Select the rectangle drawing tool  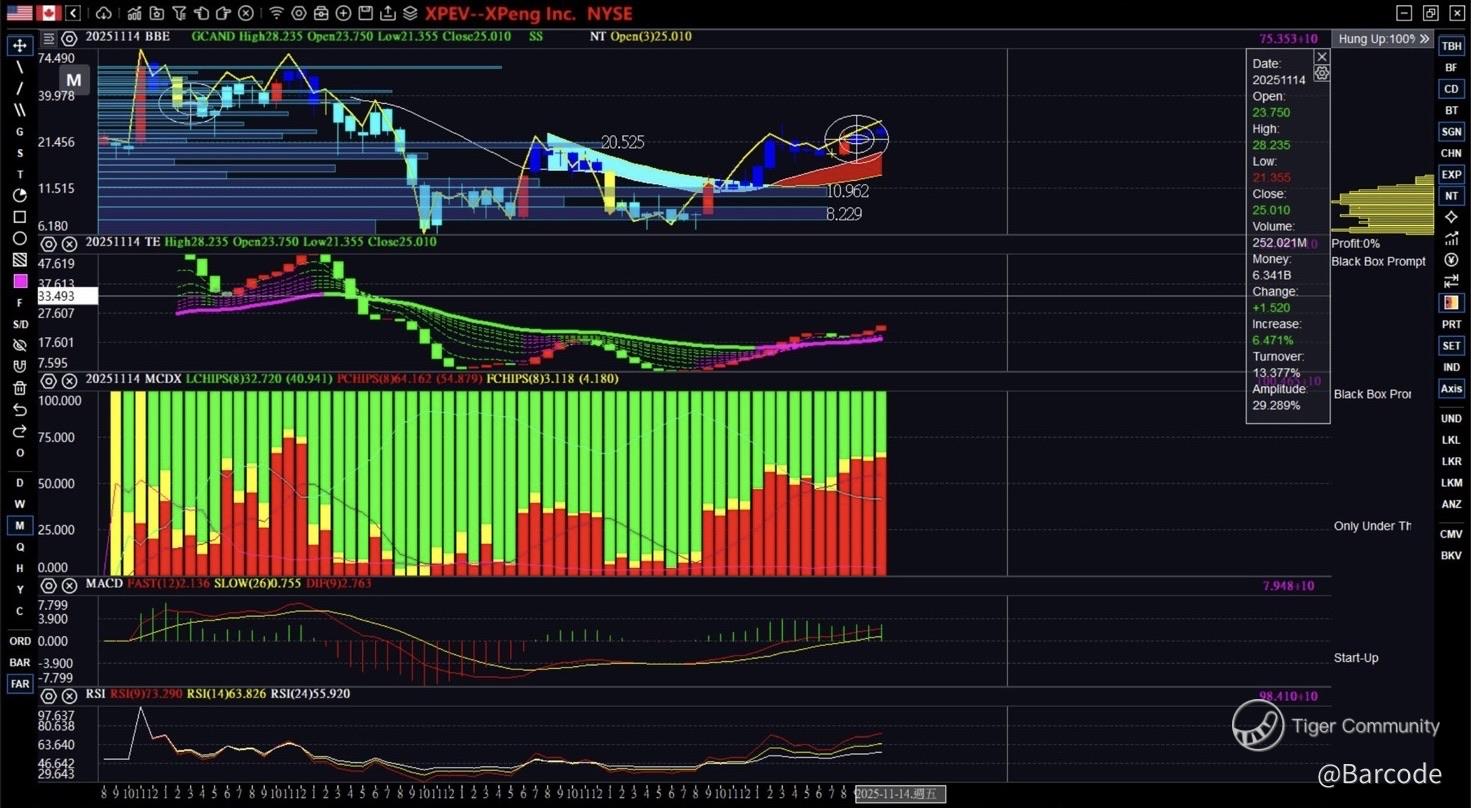pos(20,217)
